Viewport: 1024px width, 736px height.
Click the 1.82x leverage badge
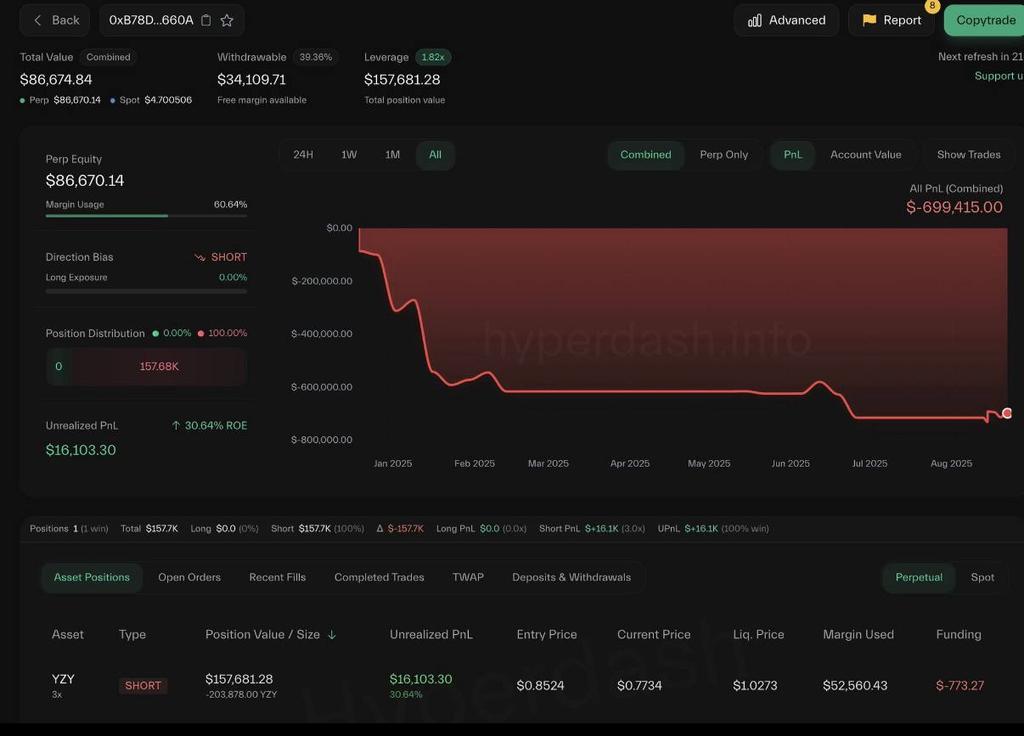[432, 57]
